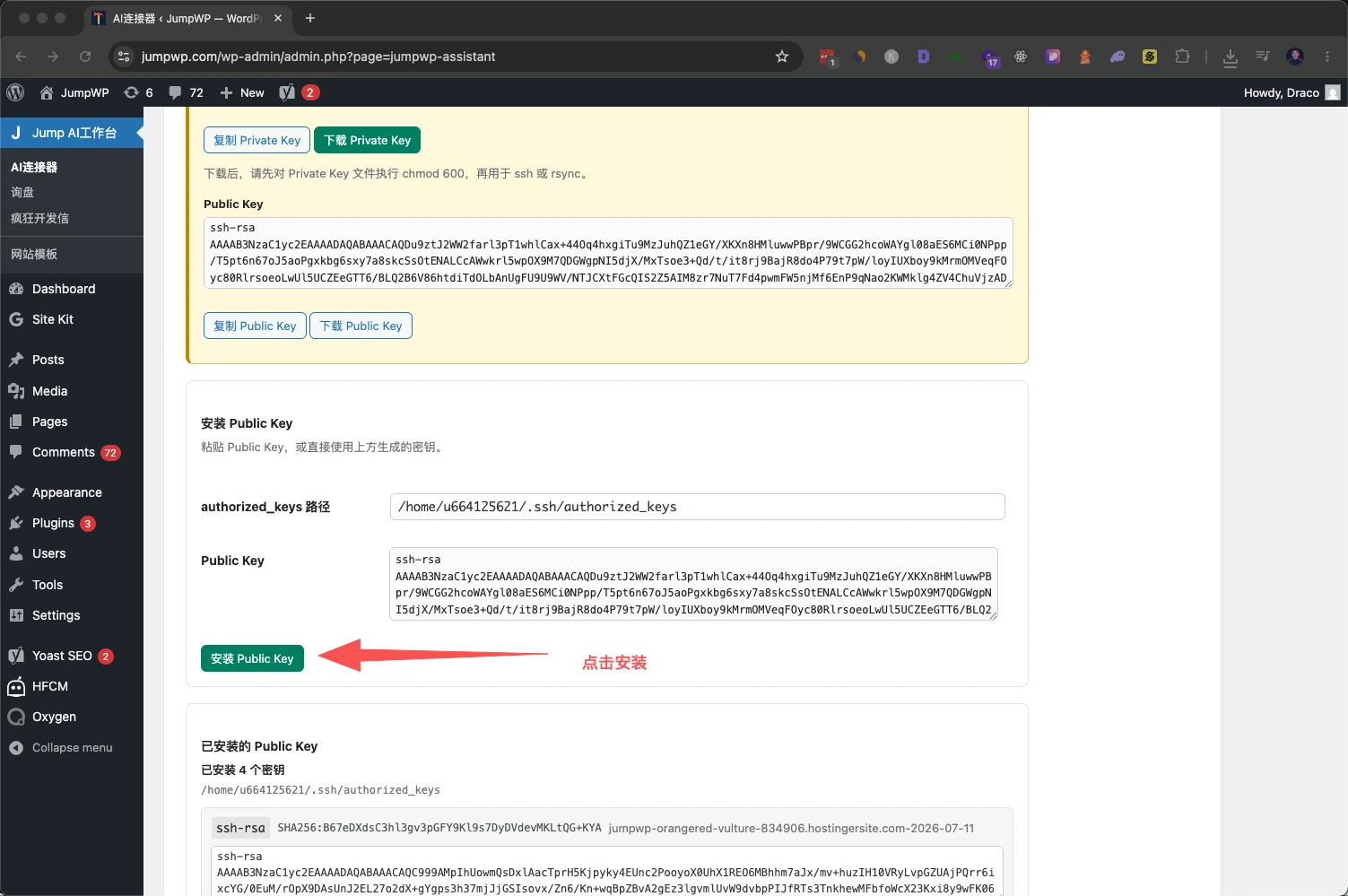Open the New content menu in admin bar

(242, 92)
